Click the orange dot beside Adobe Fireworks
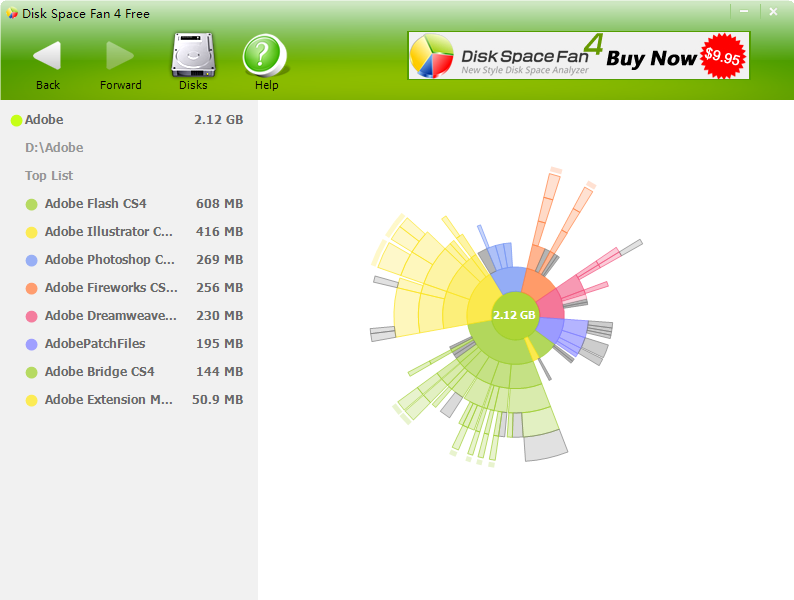 point(32,288)
